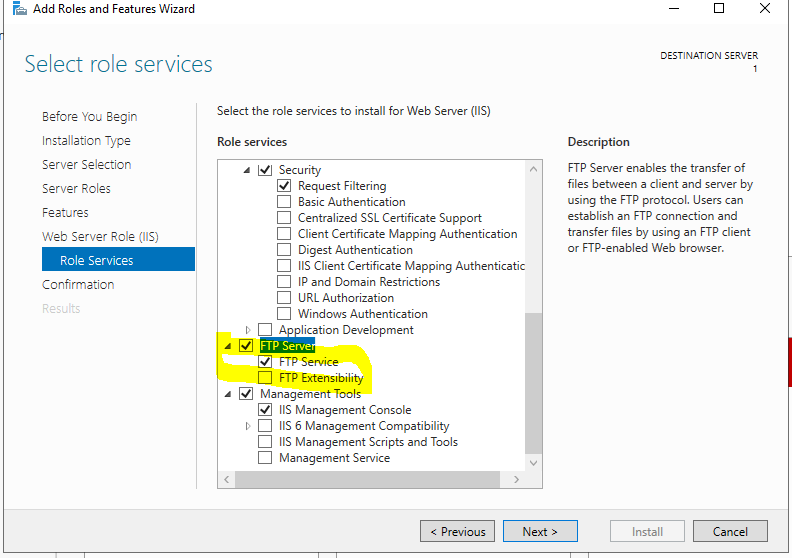Collapse the FTP Server tree node

pyautogui.click(x=228, y=346)
